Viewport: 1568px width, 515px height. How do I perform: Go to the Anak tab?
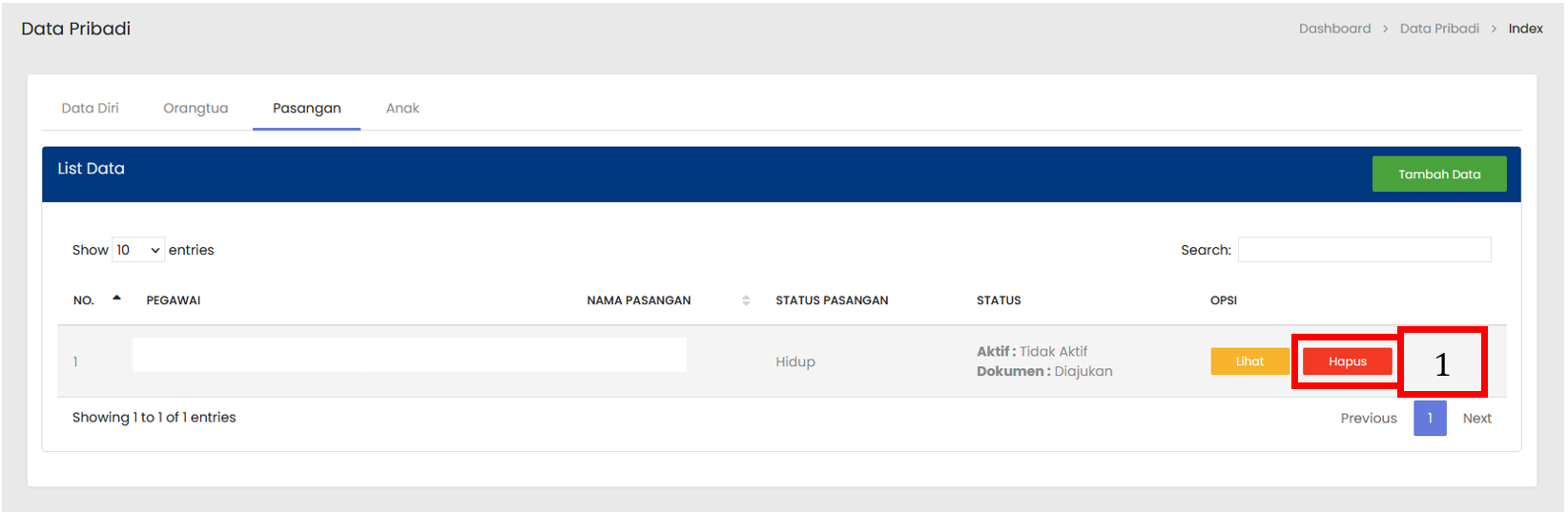click(402, 109)
